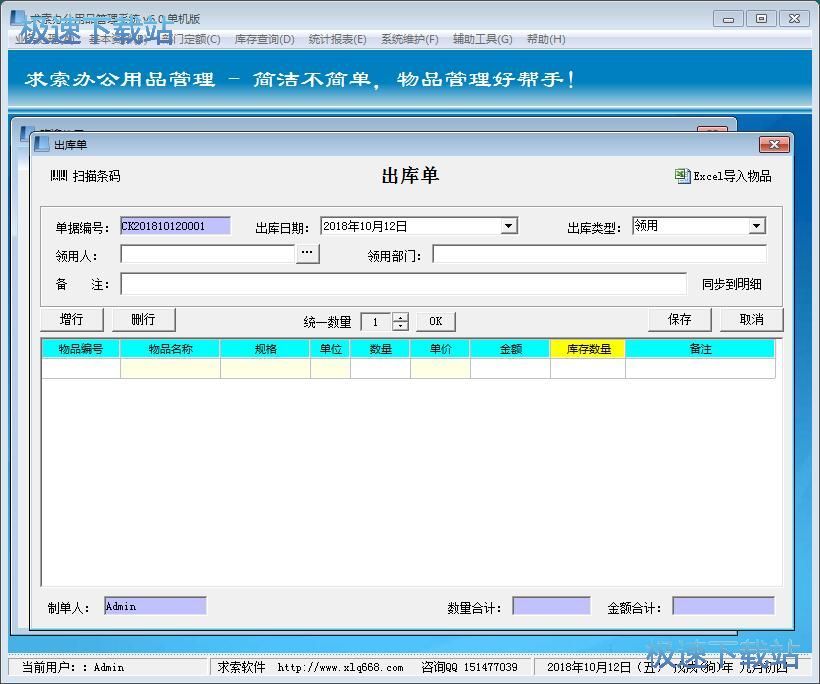The width and height of the screenshot is (820, 684).
Task: Increase 统一数量 using the spinner arrows
Action: [401, 317]
